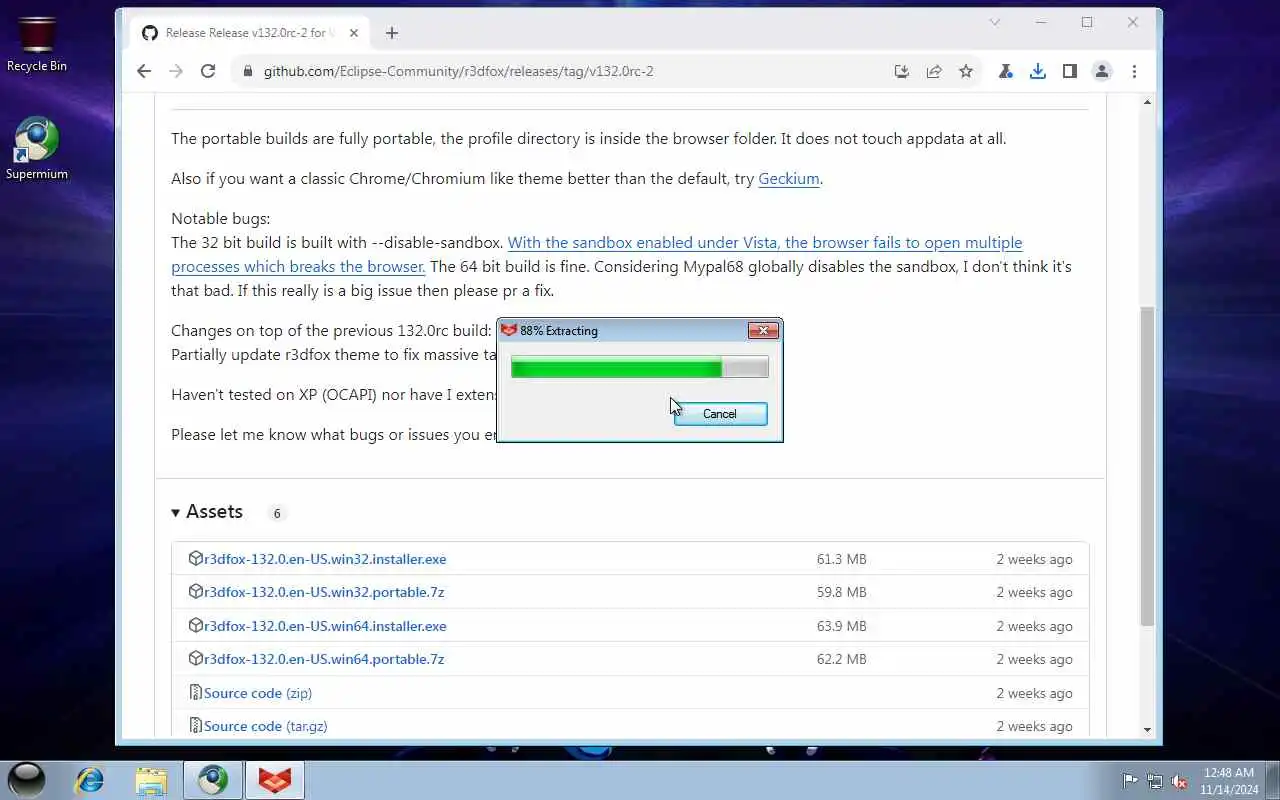Download r3dfox win32 installer.exe
Viewport: 1280px width, 800px height.
(325, 559)
